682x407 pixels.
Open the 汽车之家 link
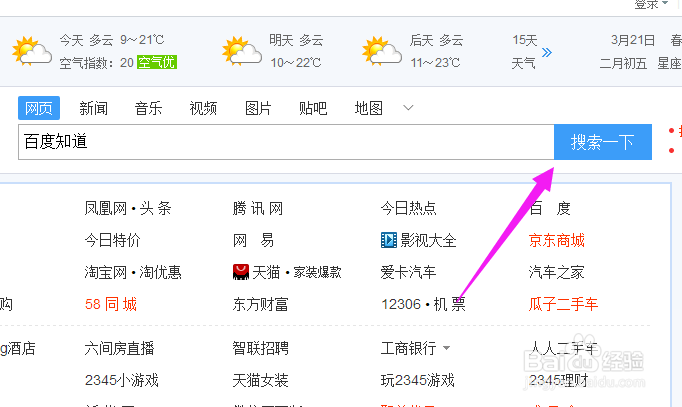point(556,272)
